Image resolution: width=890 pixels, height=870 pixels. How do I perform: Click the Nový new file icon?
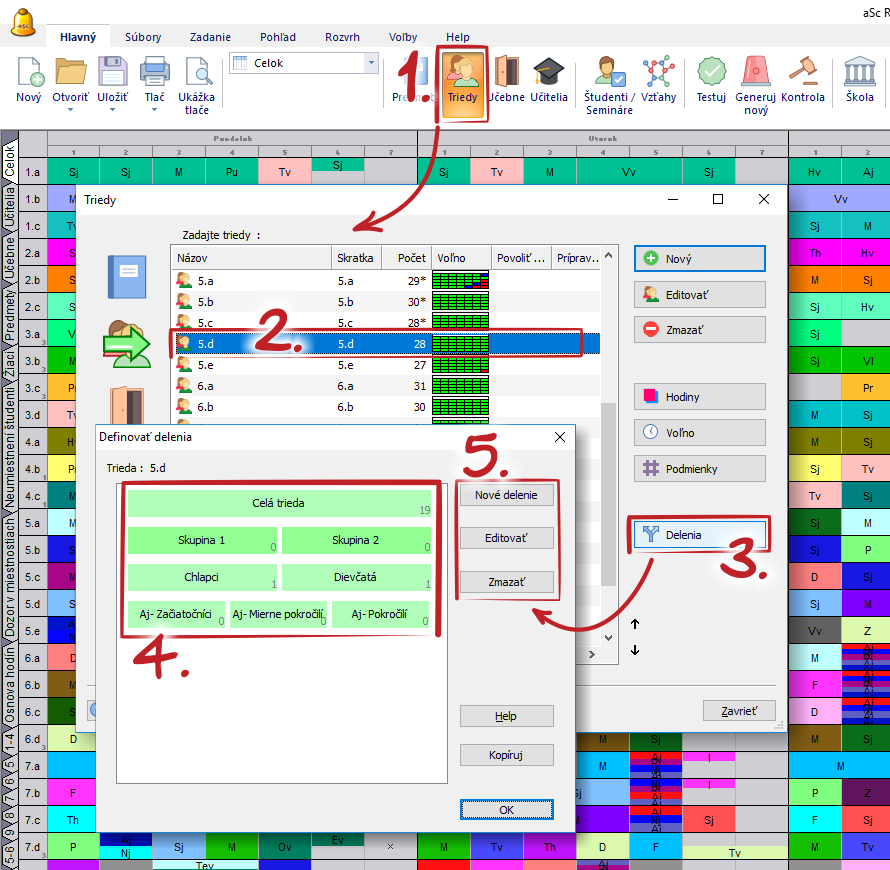(29, 72)
